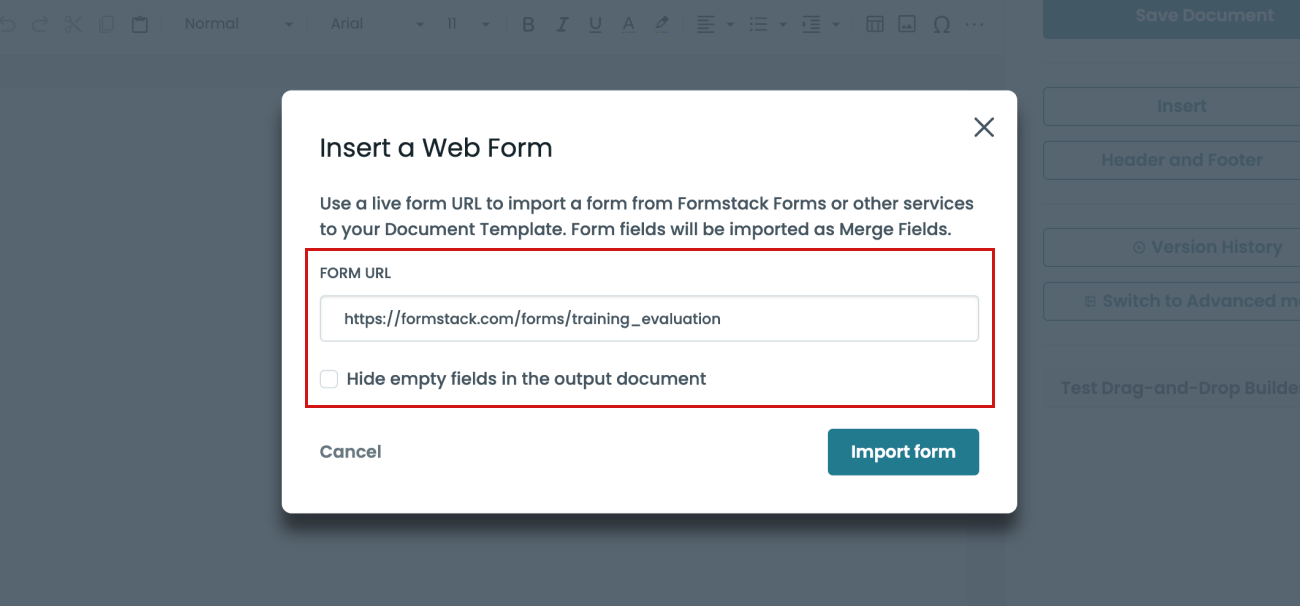Open the Version History option
1300x606 pixels.
click(x=1170, y=247)
